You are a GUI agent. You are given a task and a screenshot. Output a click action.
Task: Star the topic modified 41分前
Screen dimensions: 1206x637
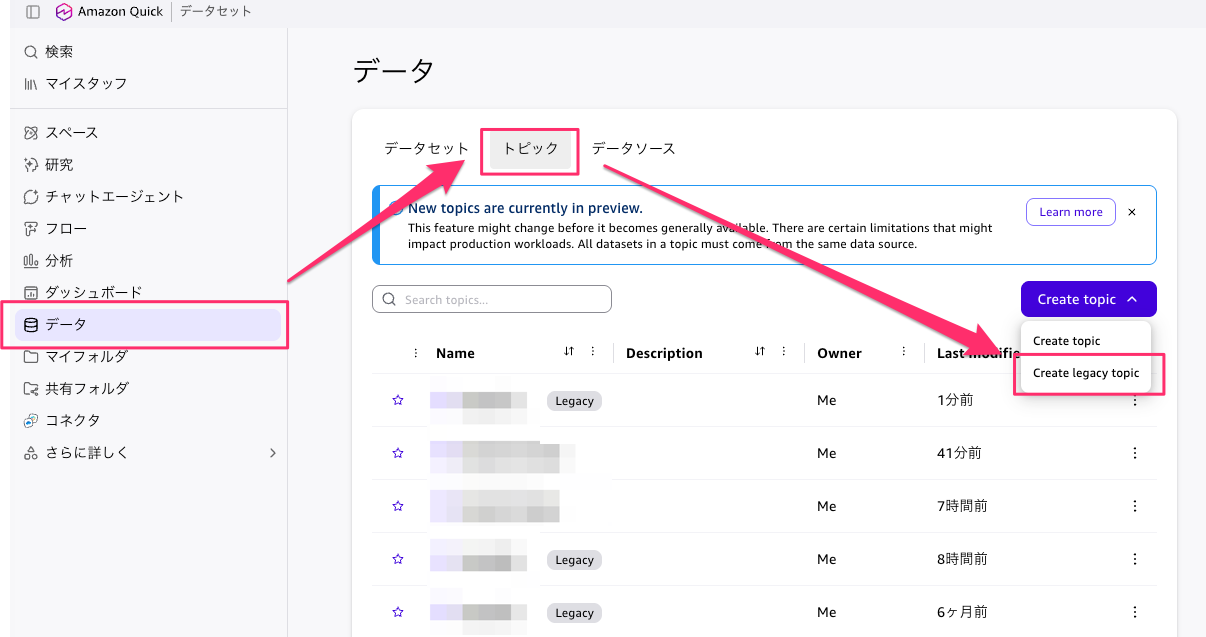click(398, 453)
